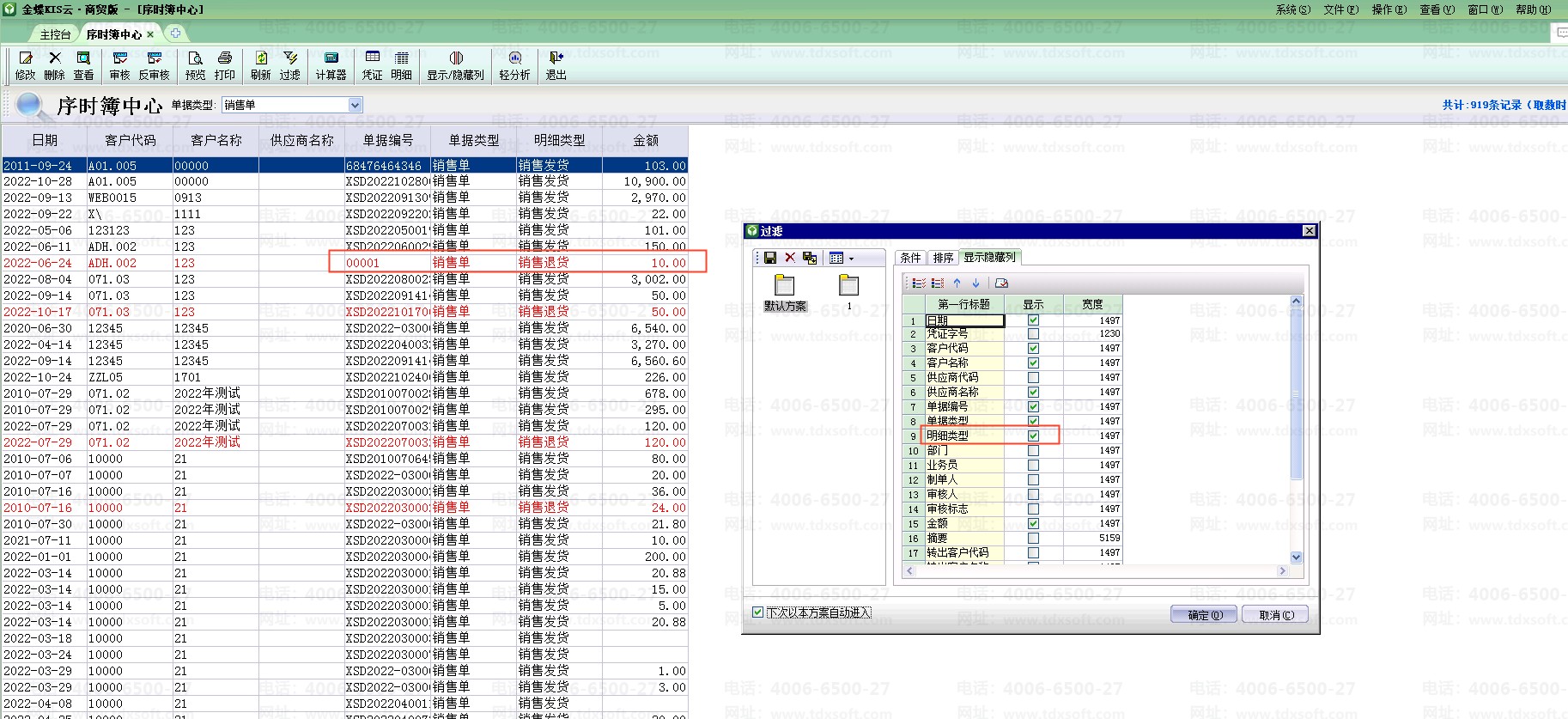The height and width of the screenshot is (719, 1568).
Task: Switch to the 主控台 tab
Action: point(56,34)
